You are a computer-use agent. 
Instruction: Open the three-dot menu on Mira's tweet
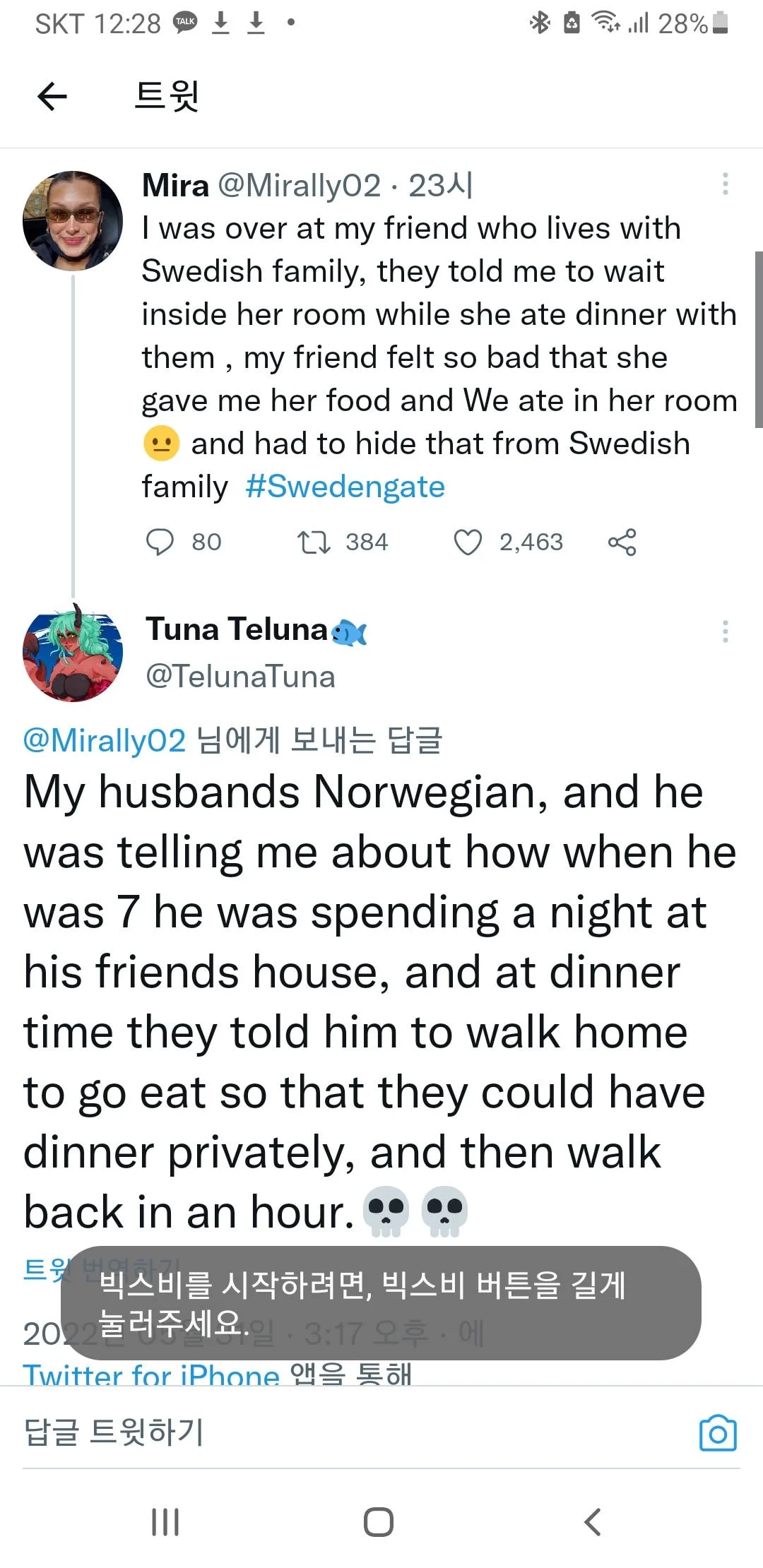coord(725,184)
